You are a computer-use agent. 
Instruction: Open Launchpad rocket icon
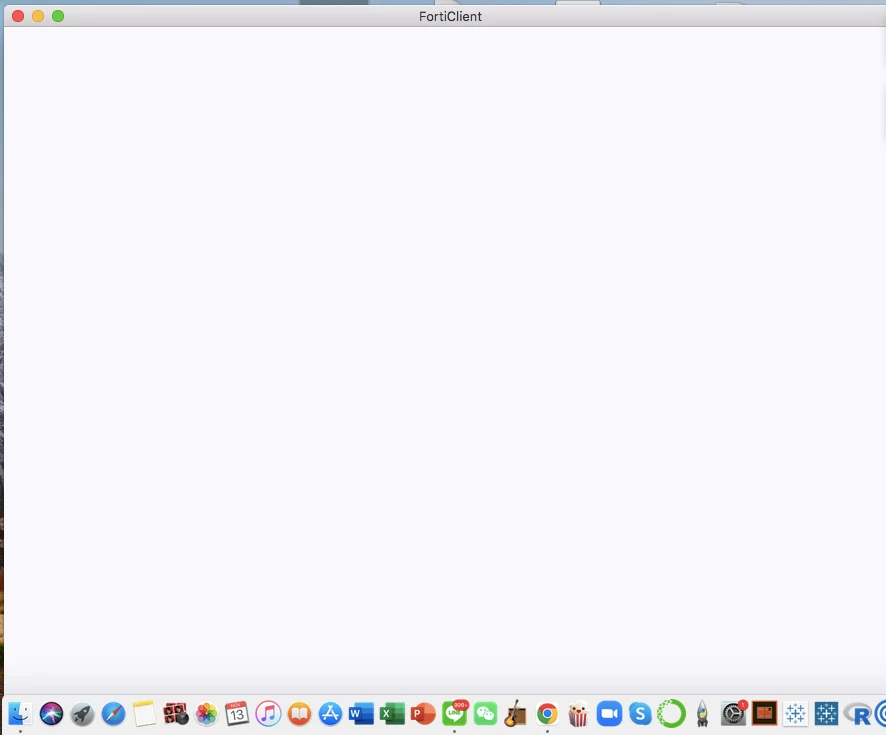pos(82,714)
